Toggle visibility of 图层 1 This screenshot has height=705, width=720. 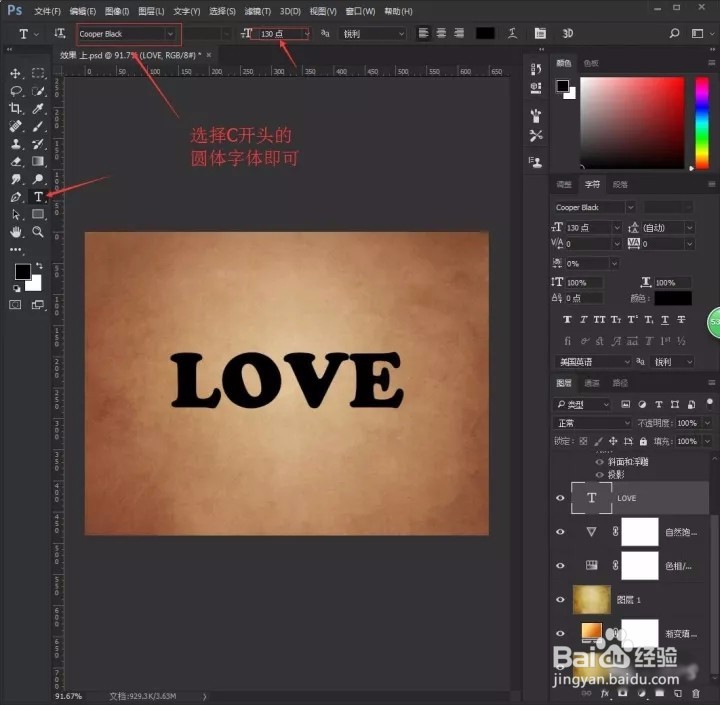click(x=560, y=599)
